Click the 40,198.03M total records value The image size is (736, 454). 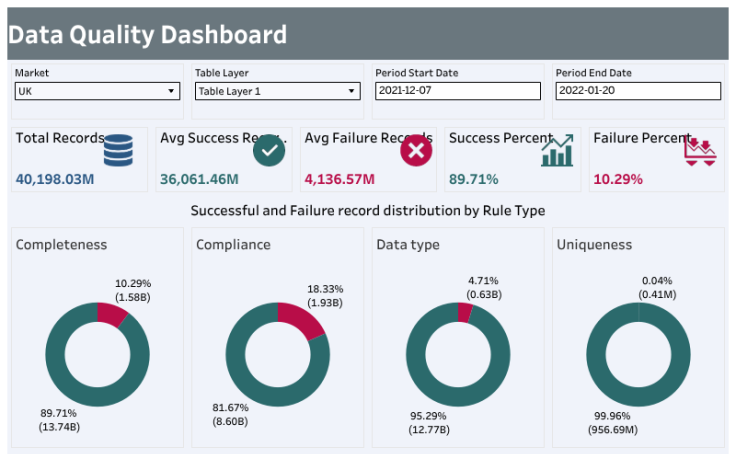point(54,179)
